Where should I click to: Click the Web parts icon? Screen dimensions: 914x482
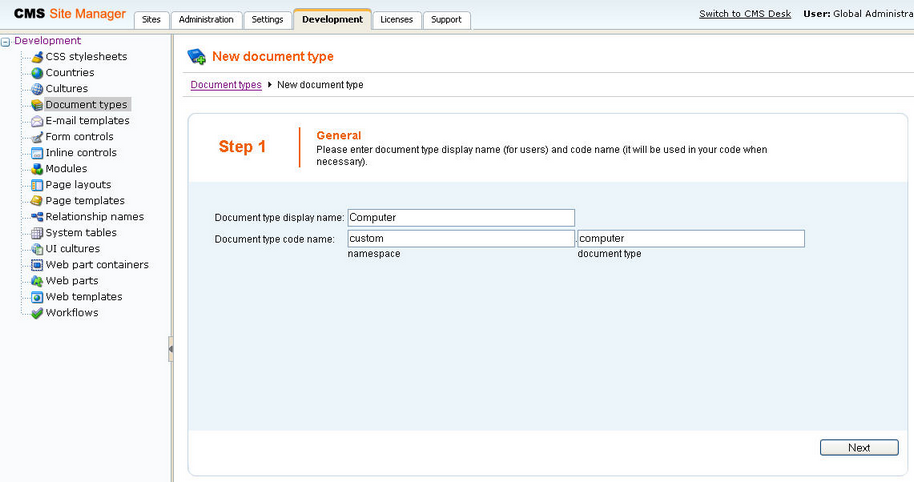tap(37, 281)
